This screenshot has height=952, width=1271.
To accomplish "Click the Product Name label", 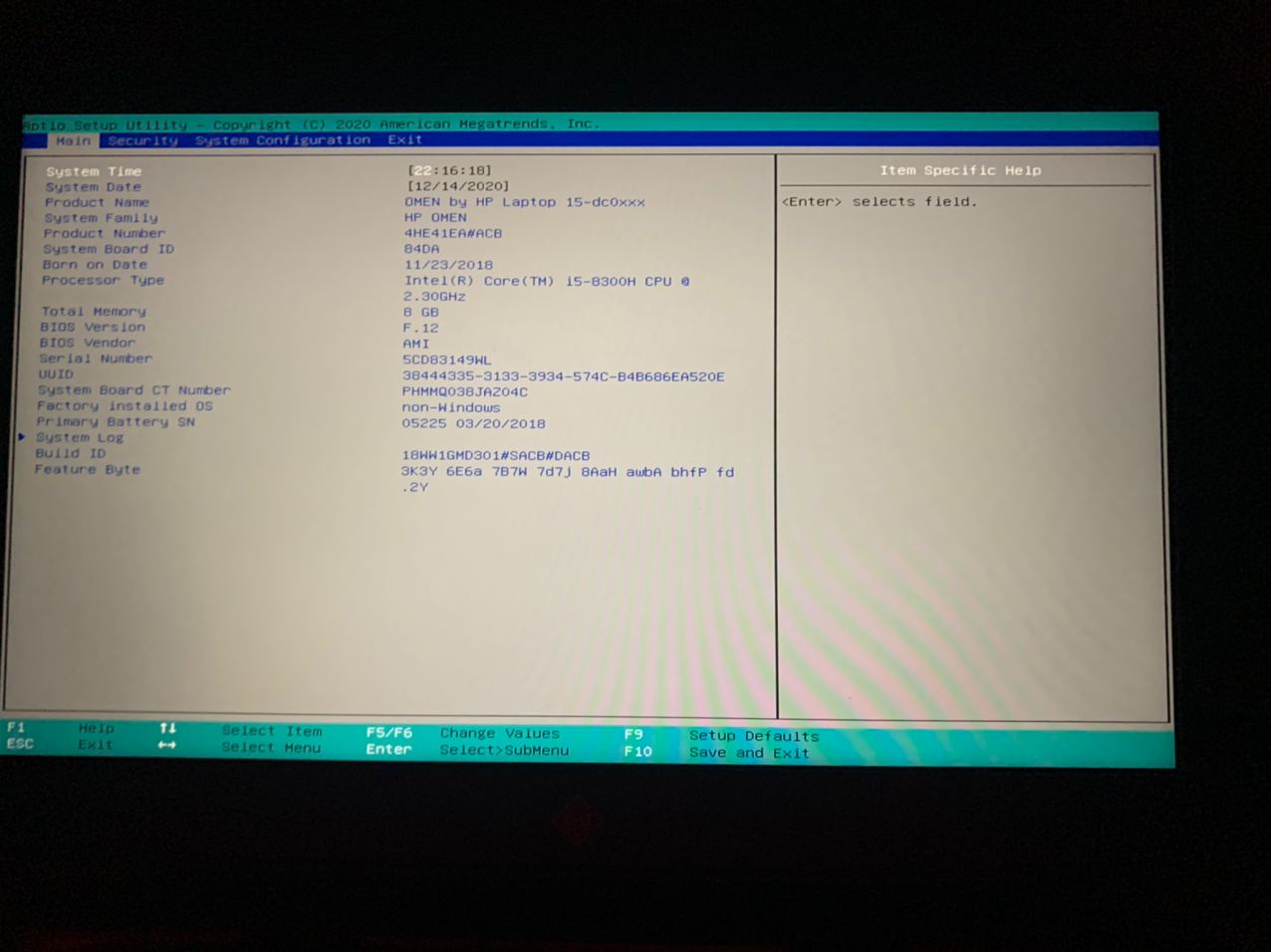I will pos(96,202).
